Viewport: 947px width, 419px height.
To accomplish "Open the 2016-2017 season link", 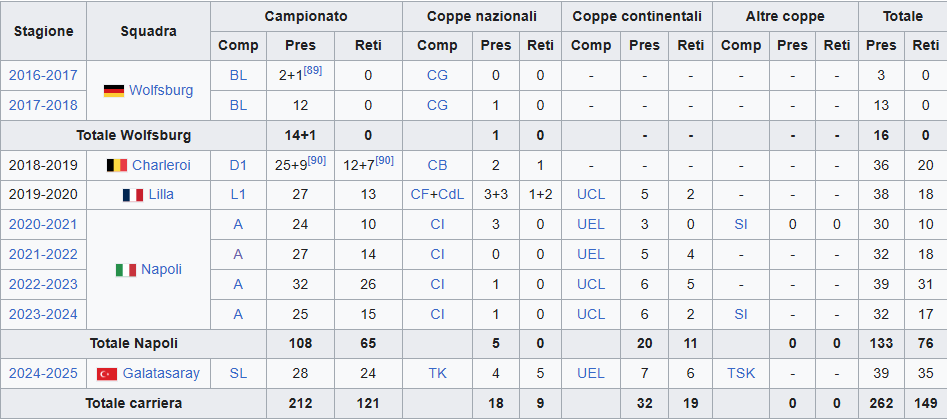I will coord(43,75).
